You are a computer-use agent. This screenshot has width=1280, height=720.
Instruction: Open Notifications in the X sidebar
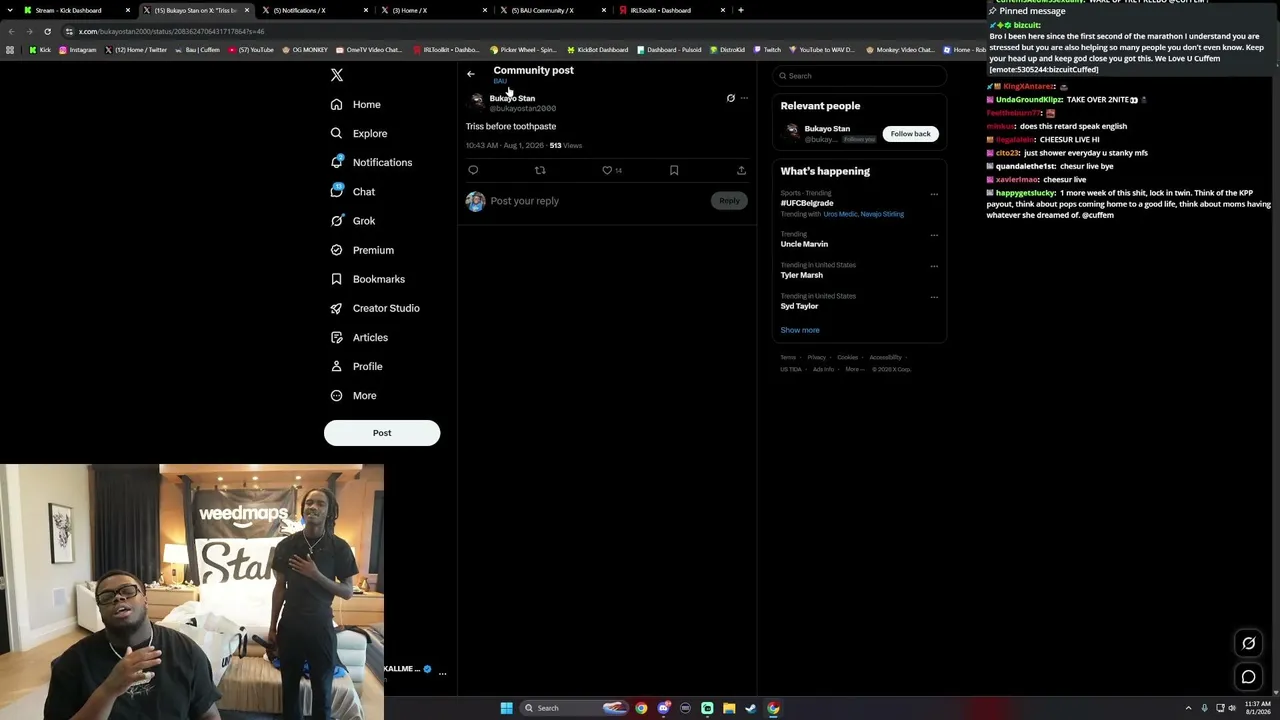(371, 162)
